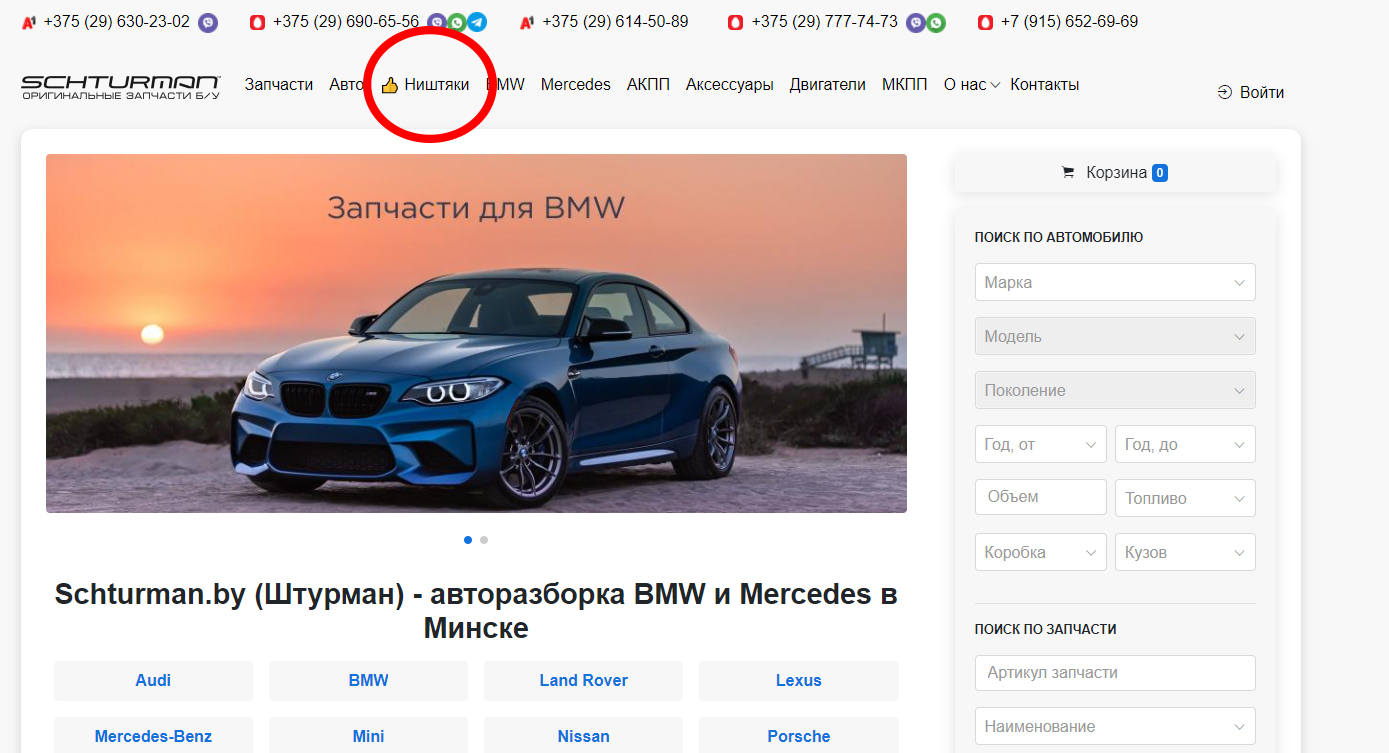
Task: Click Viber icon beside 777-74-73 number
Action: tap(915, 22)
